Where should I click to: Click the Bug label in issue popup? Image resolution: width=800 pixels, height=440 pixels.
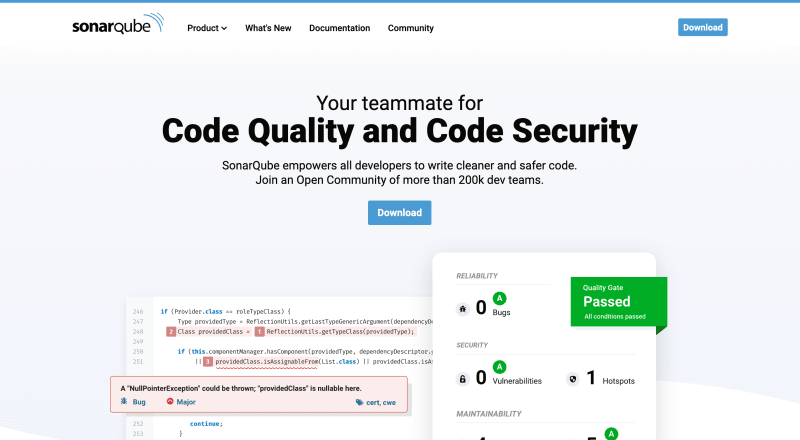pyautogui.click(x=139, y=402)
